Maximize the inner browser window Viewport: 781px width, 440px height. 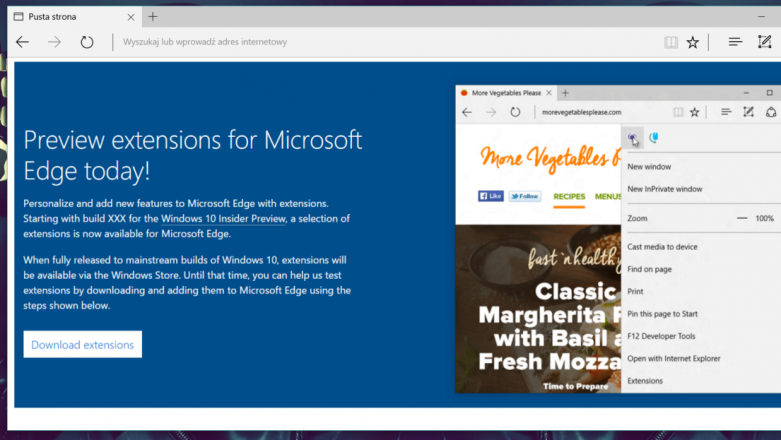770,93
